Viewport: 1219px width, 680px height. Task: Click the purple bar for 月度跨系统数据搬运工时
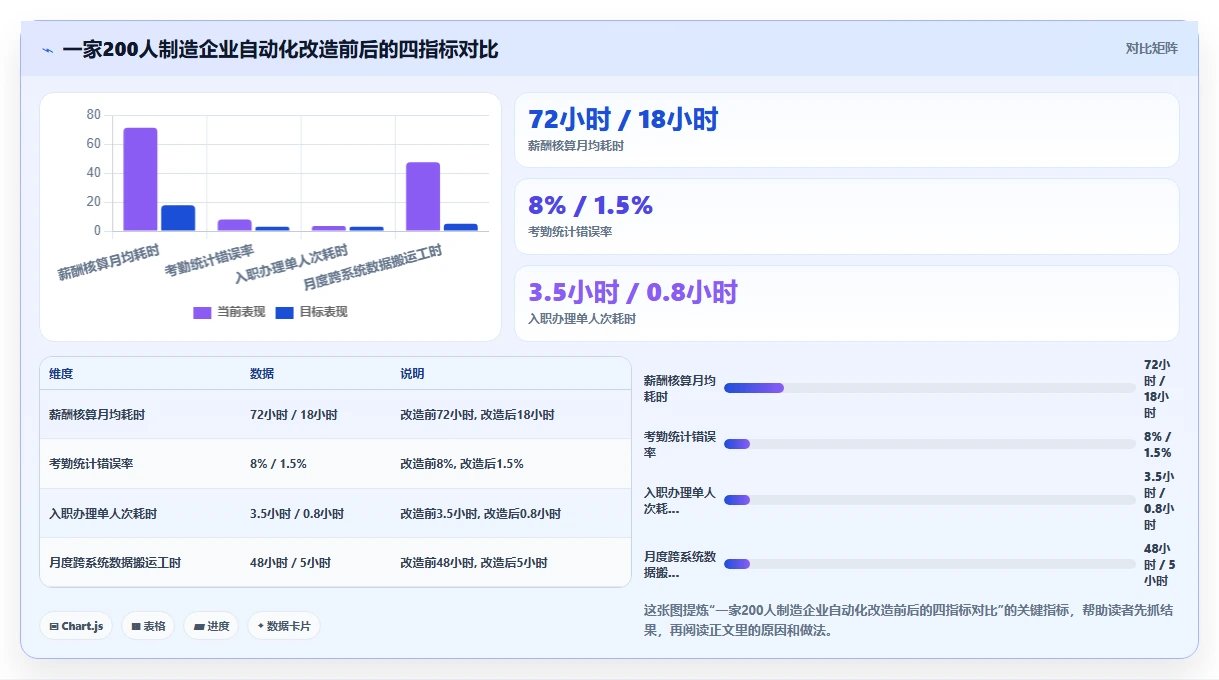[x=423, y=196]
